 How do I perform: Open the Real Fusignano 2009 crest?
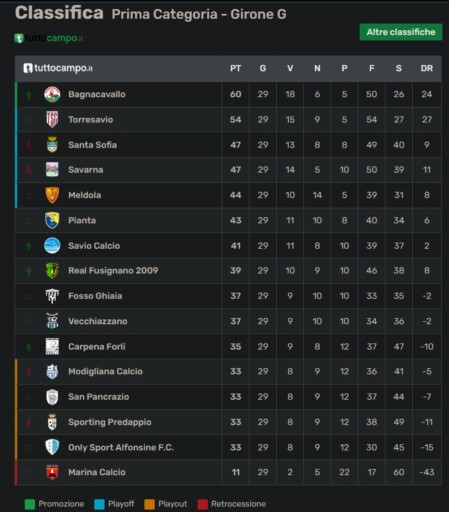pos(52,270)
